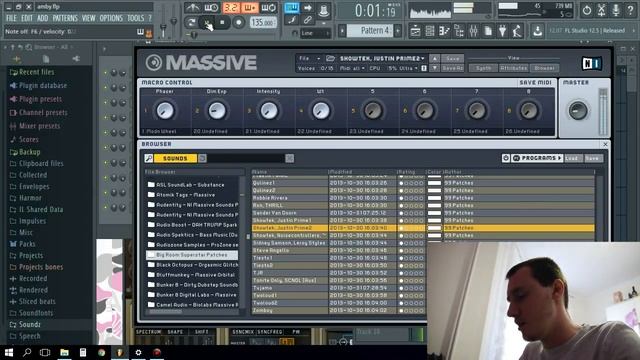Click the 135 tempo display
The height and width of the screenshot is (360, 640).
pos(262,22)
